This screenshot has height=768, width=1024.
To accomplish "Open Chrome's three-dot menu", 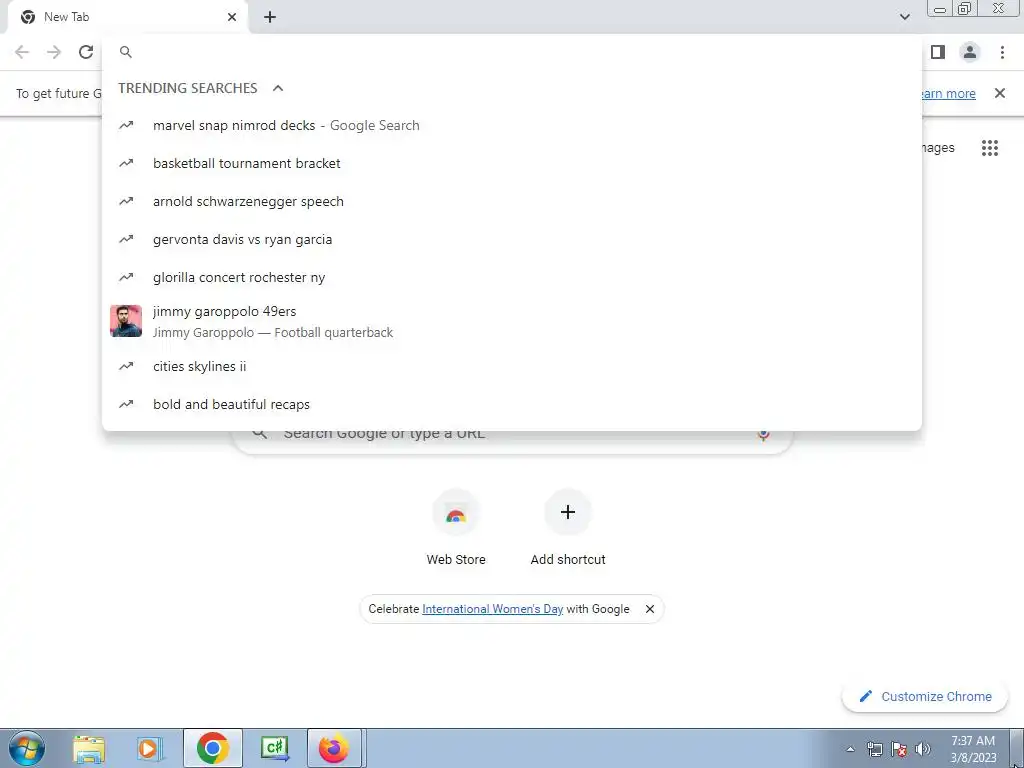I will [1002, 52].
